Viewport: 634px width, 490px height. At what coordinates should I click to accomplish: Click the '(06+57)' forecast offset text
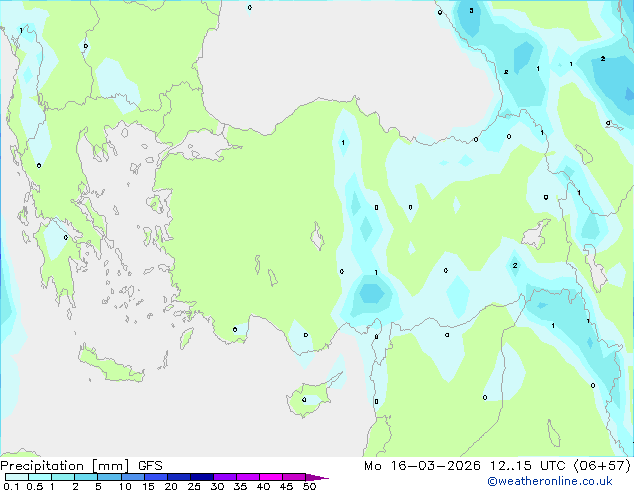(602, 466)
